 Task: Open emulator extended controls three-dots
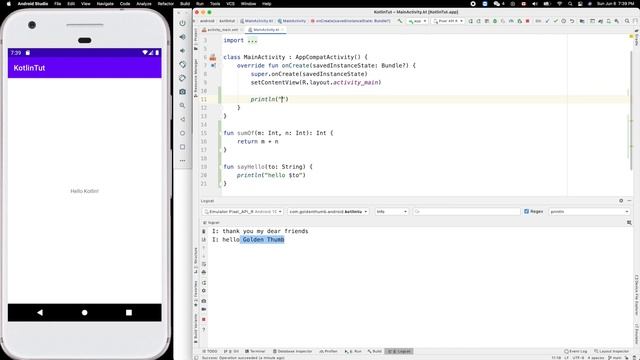coord(182,160)
